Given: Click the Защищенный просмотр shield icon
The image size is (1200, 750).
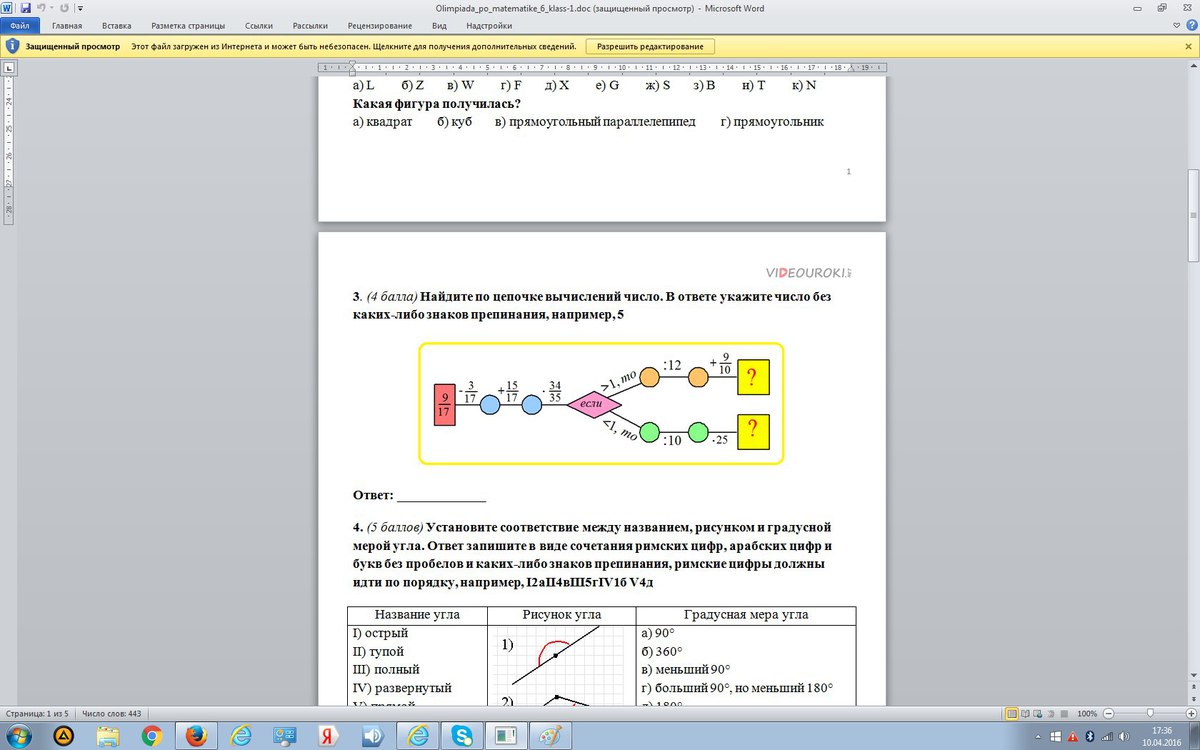Looking at the screenshot, I should (x=11, y=46).
